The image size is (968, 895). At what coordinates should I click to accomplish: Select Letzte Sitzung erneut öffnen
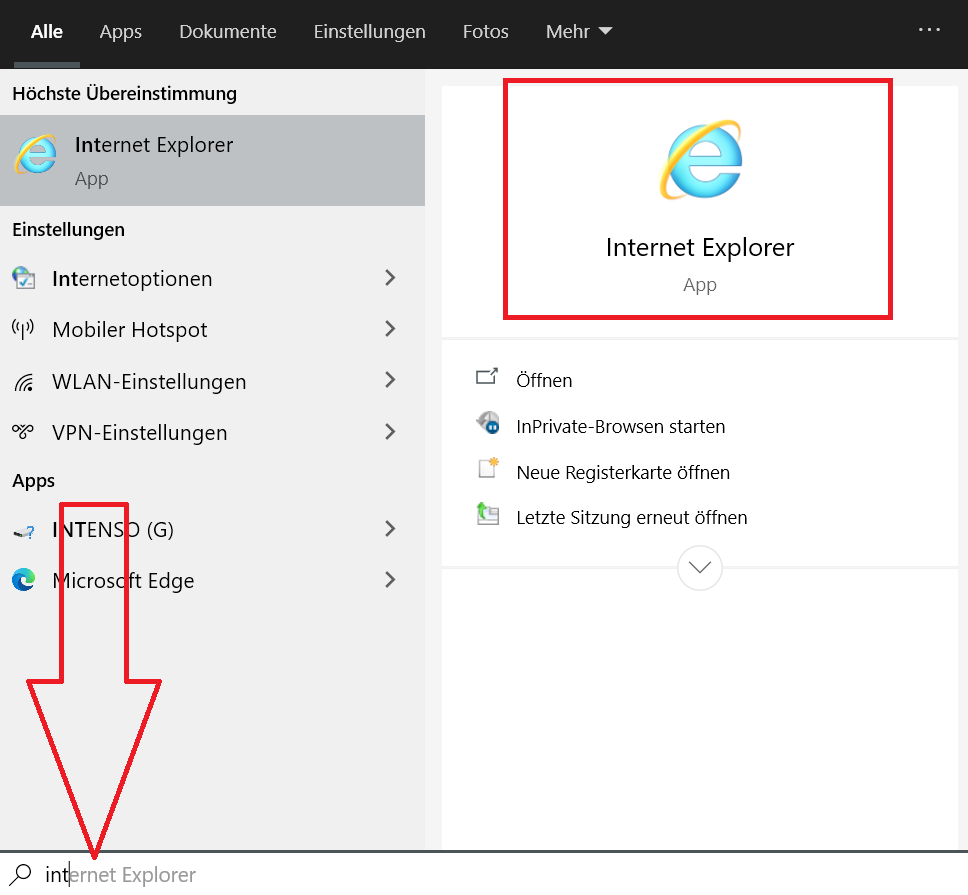[x=632, y=517]
